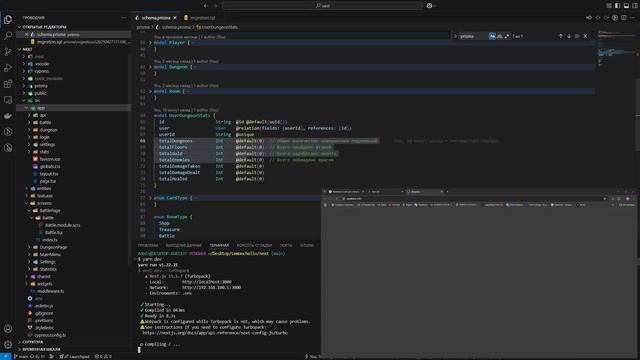
Task: Click the editor minimap
Action: point(616,49)
